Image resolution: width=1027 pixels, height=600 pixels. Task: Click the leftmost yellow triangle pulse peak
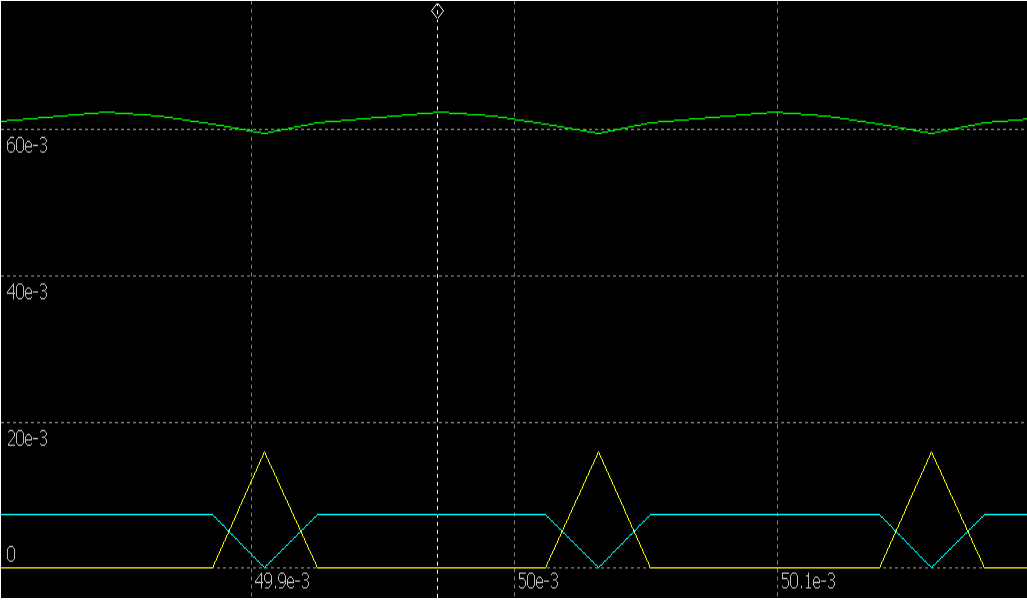pos(265,453)
